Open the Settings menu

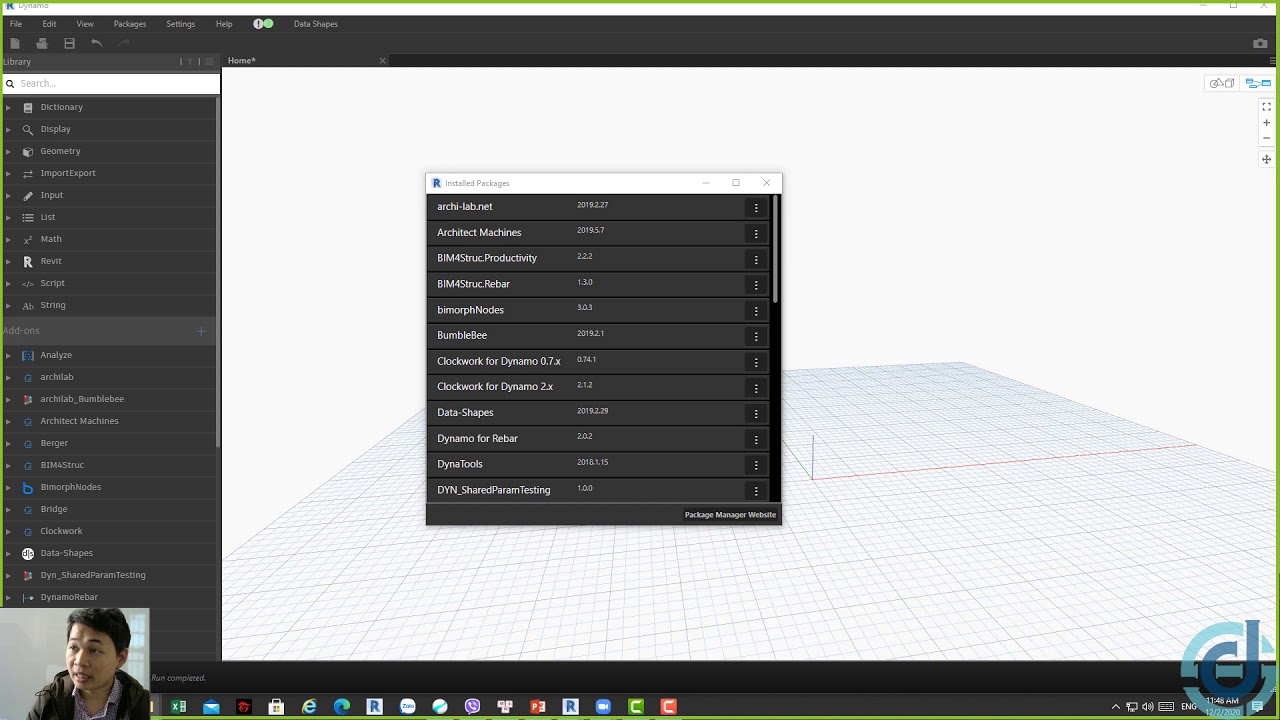point(181,24)
